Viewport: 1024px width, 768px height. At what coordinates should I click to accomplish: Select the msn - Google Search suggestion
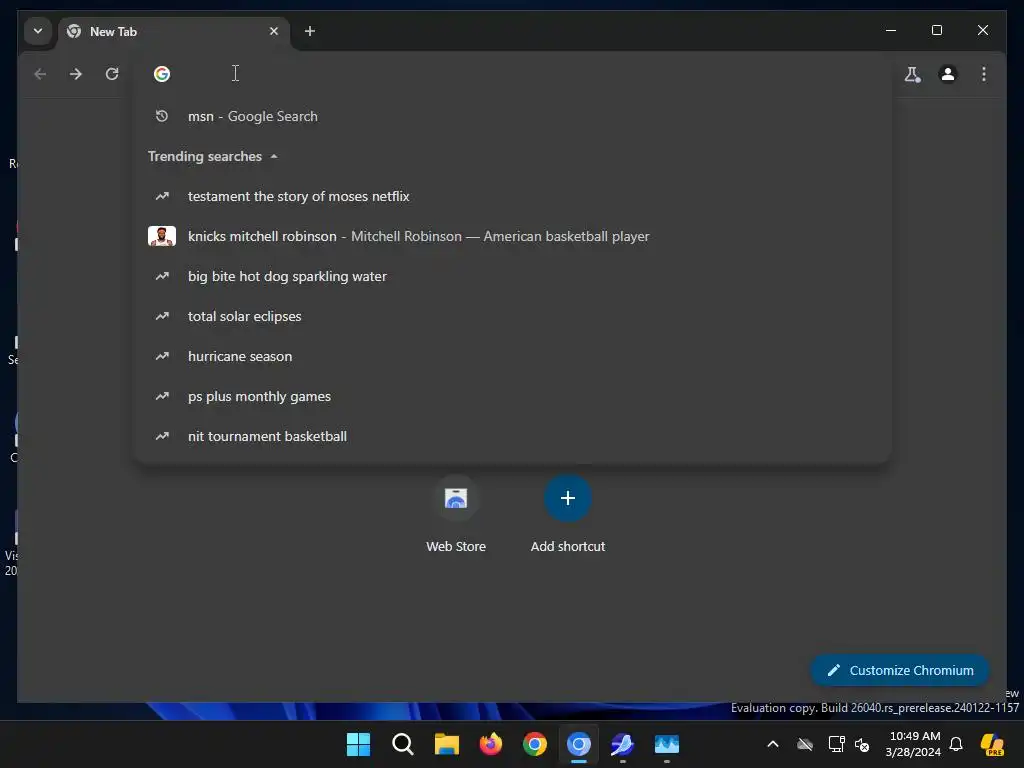pyautogui.click(x=513, y=116)
